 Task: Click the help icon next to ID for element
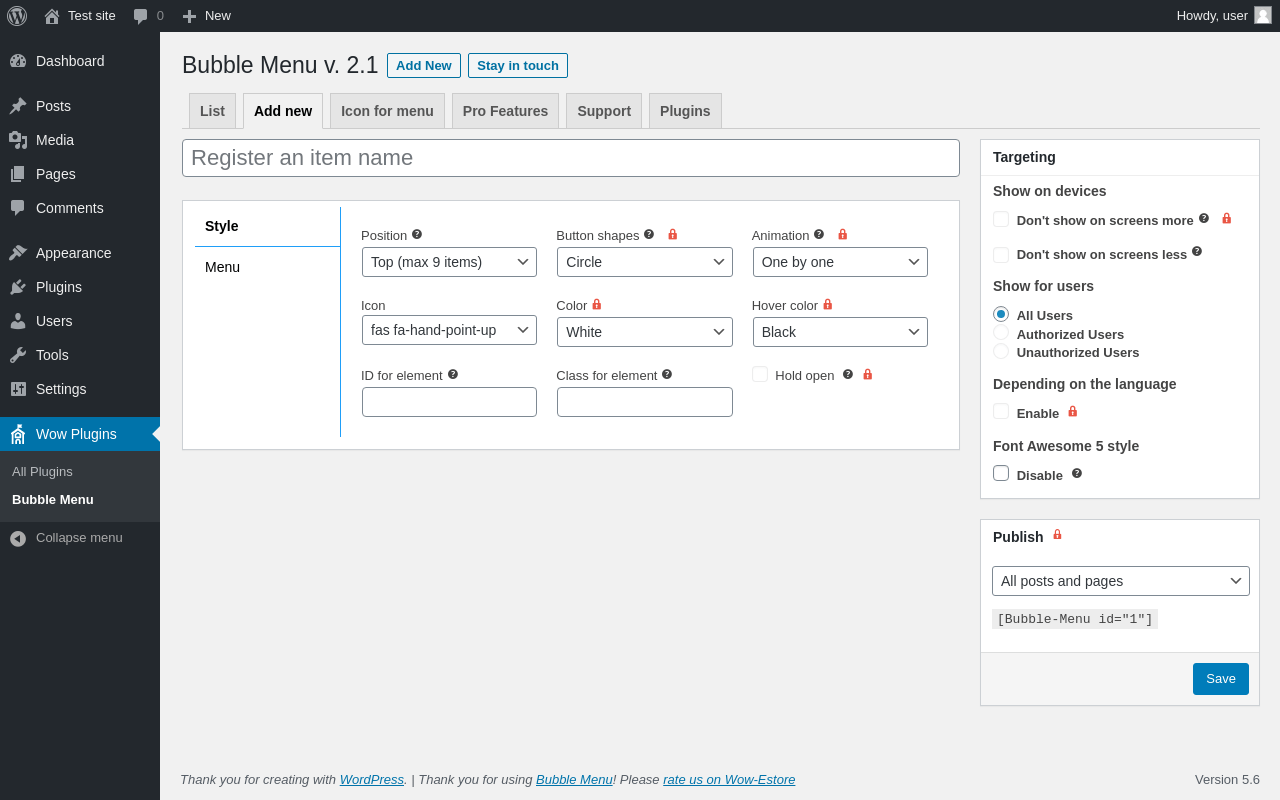pos(453,374)
